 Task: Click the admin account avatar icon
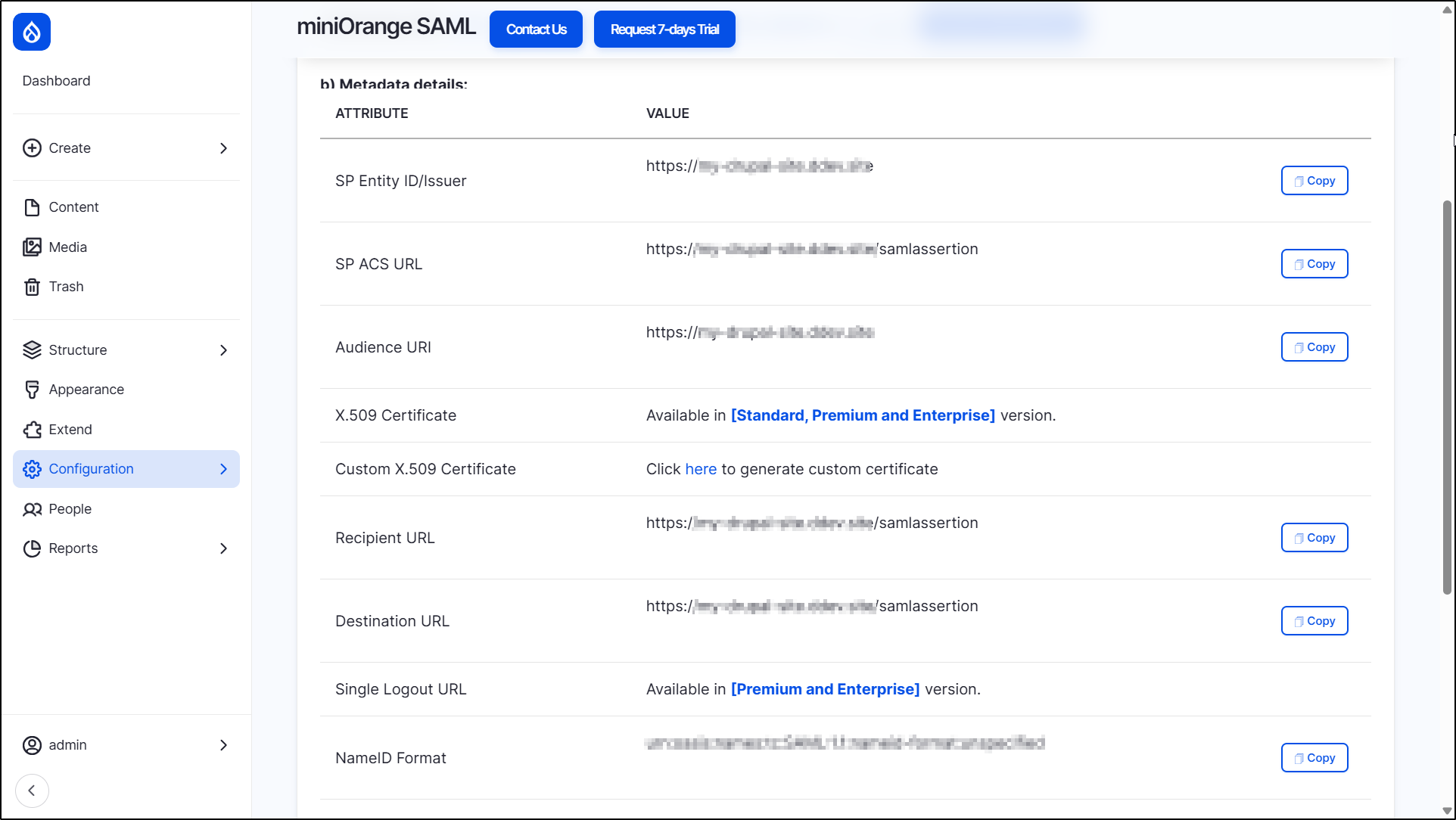[32, 745]
